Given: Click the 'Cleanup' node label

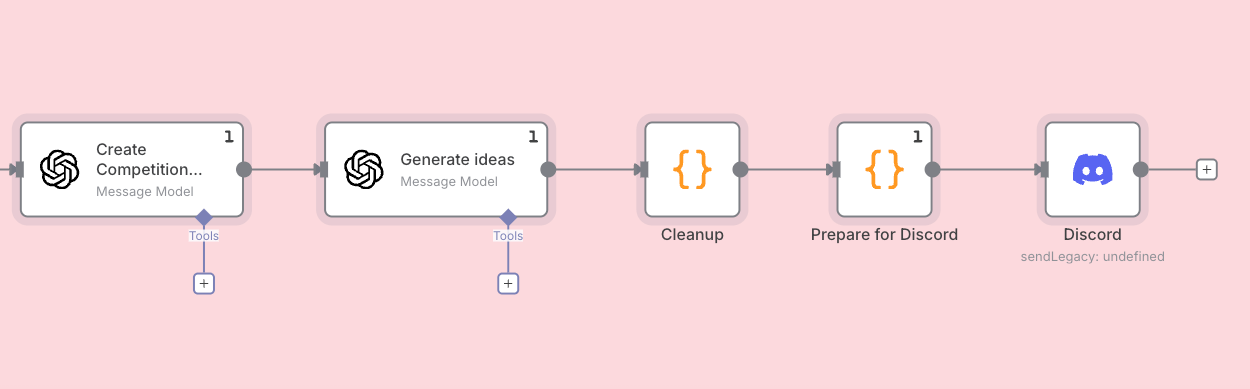Looking at the screenshot, I should pyautogui.click(x=692, y=235).
